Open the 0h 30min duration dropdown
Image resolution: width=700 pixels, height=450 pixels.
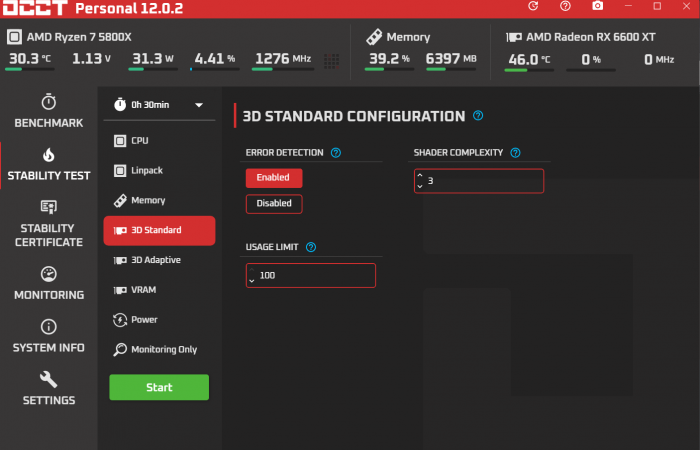tap(159, 105)
